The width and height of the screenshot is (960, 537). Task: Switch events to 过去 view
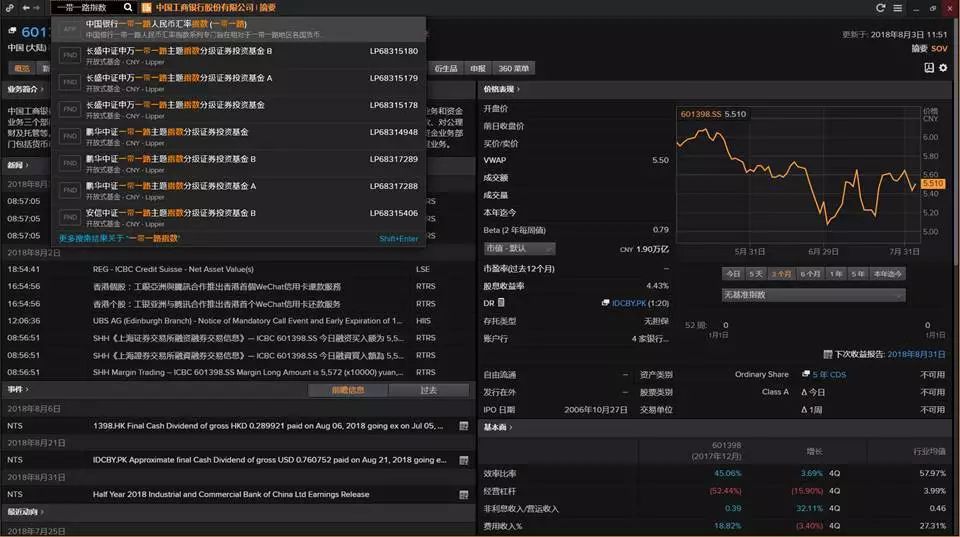(429, 390)
